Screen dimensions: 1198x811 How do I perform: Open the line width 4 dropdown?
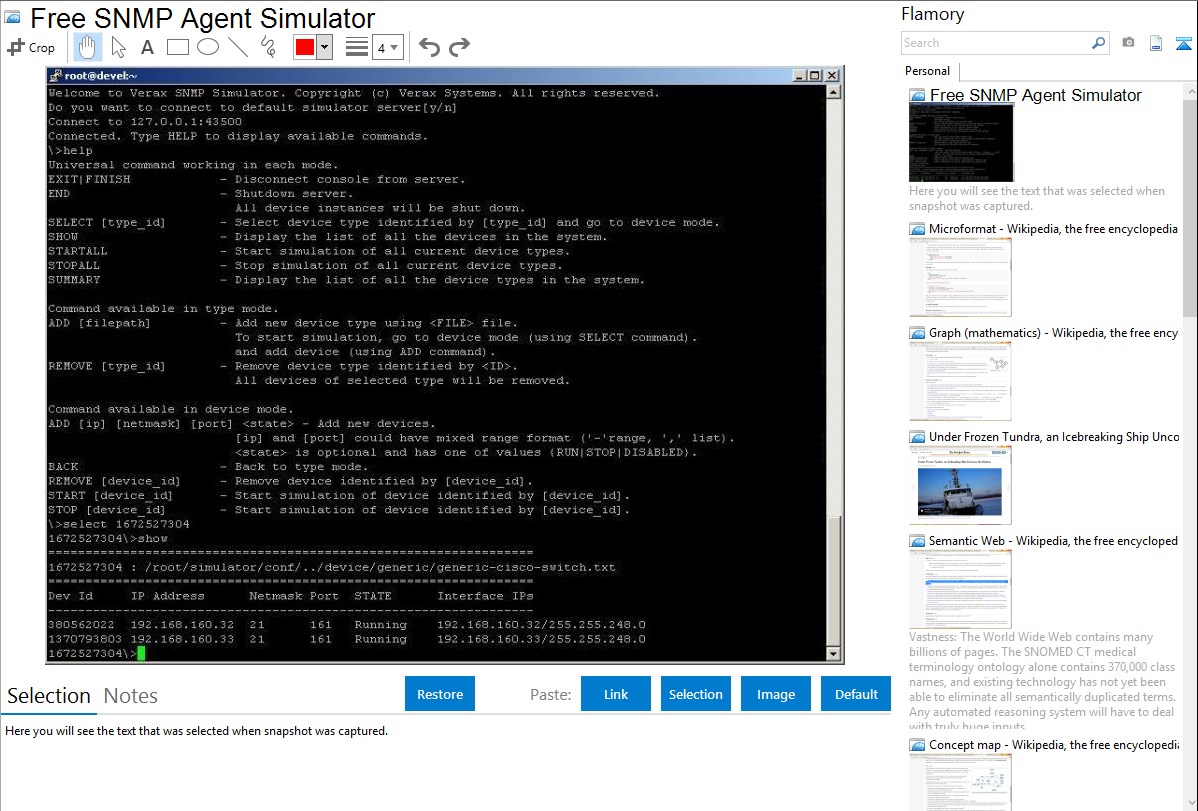(388, 48)
